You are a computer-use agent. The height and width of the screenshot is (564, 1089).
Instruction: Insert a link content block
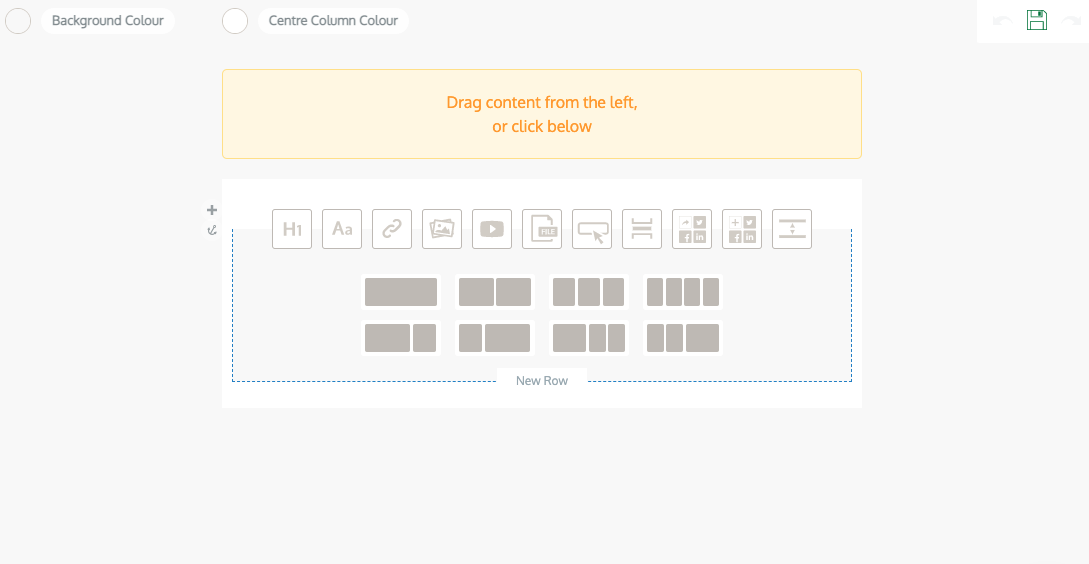click(x=392, y=229)
